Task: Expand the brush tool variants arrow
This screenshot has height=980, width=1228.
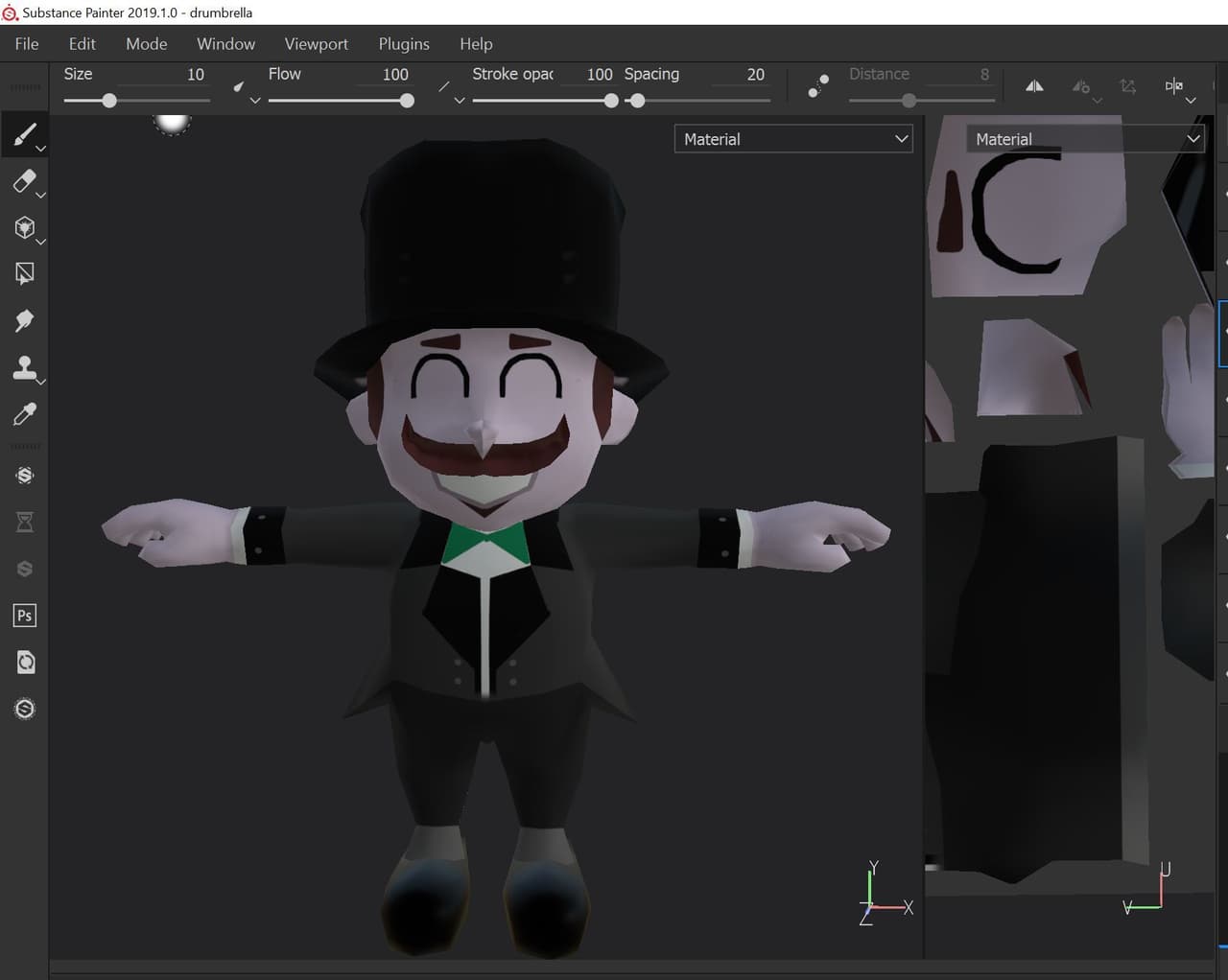Action: pos(40,149)
